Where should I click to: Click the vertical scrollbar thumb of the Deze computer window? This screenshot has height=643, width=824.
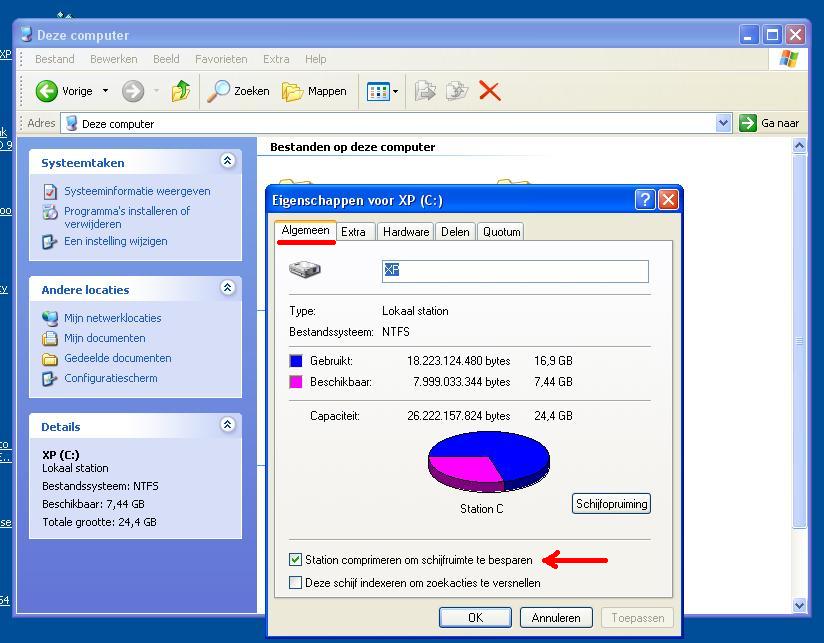[x=799, y=341]
